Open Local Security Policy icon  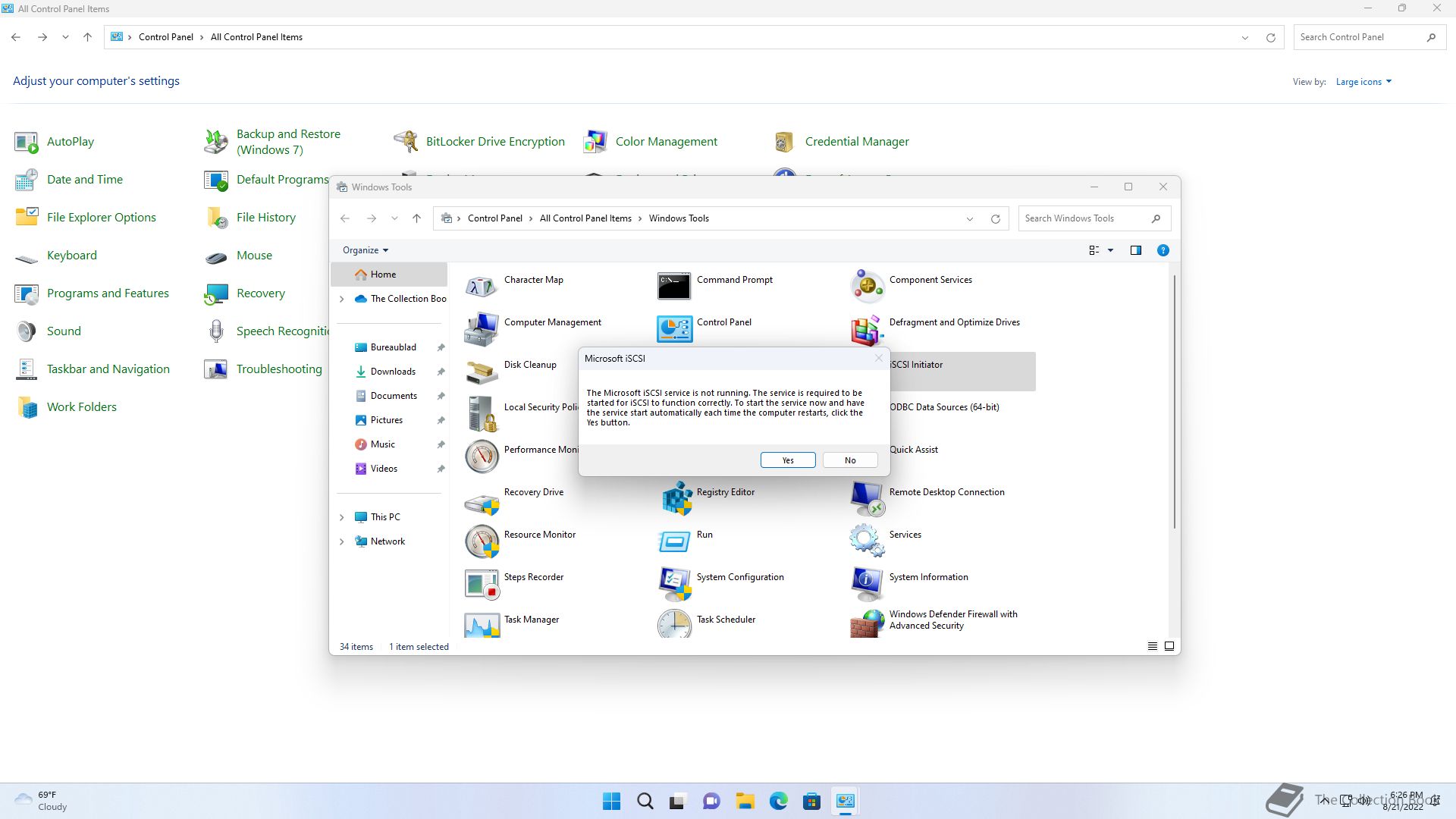pyautogui.click(x=482, y=414)
